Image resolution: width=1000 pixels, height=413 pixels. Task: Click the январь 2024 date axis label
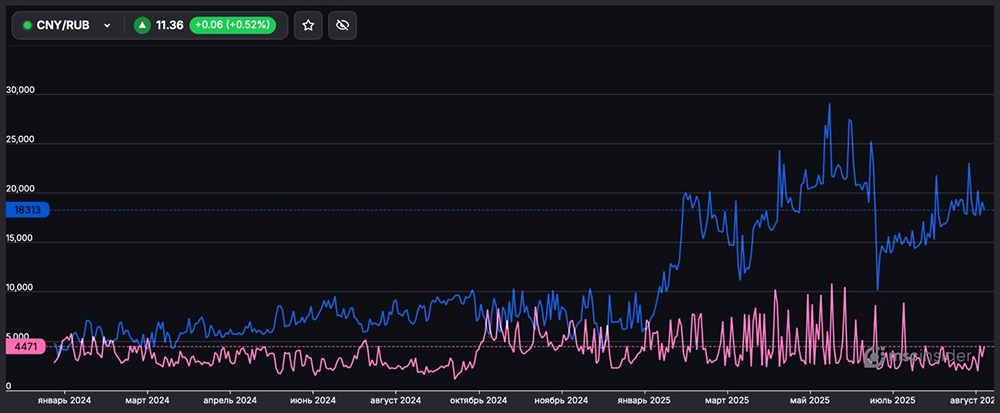click(65, 400)
